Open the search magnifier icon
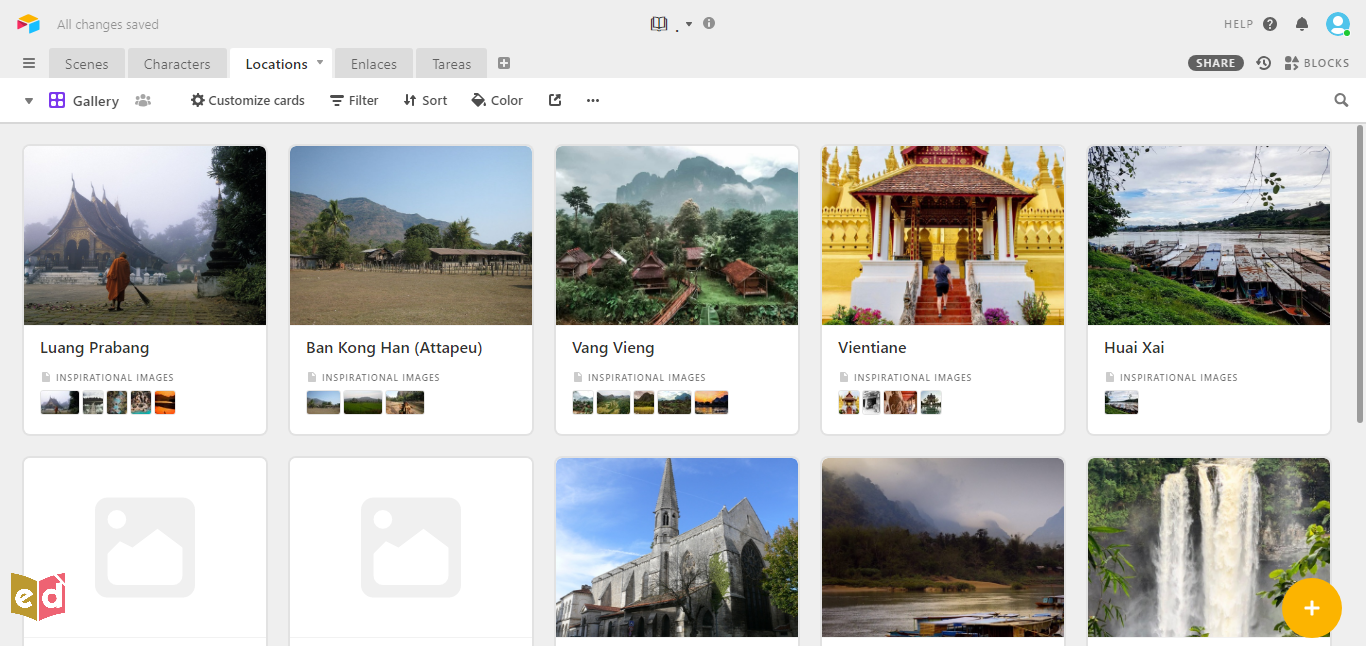 tap(1341, 100)
